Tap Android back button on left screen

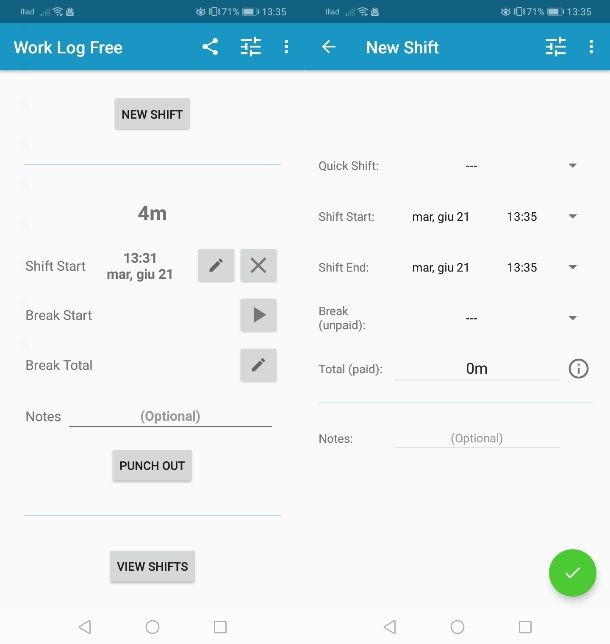(x=85, y=627)
